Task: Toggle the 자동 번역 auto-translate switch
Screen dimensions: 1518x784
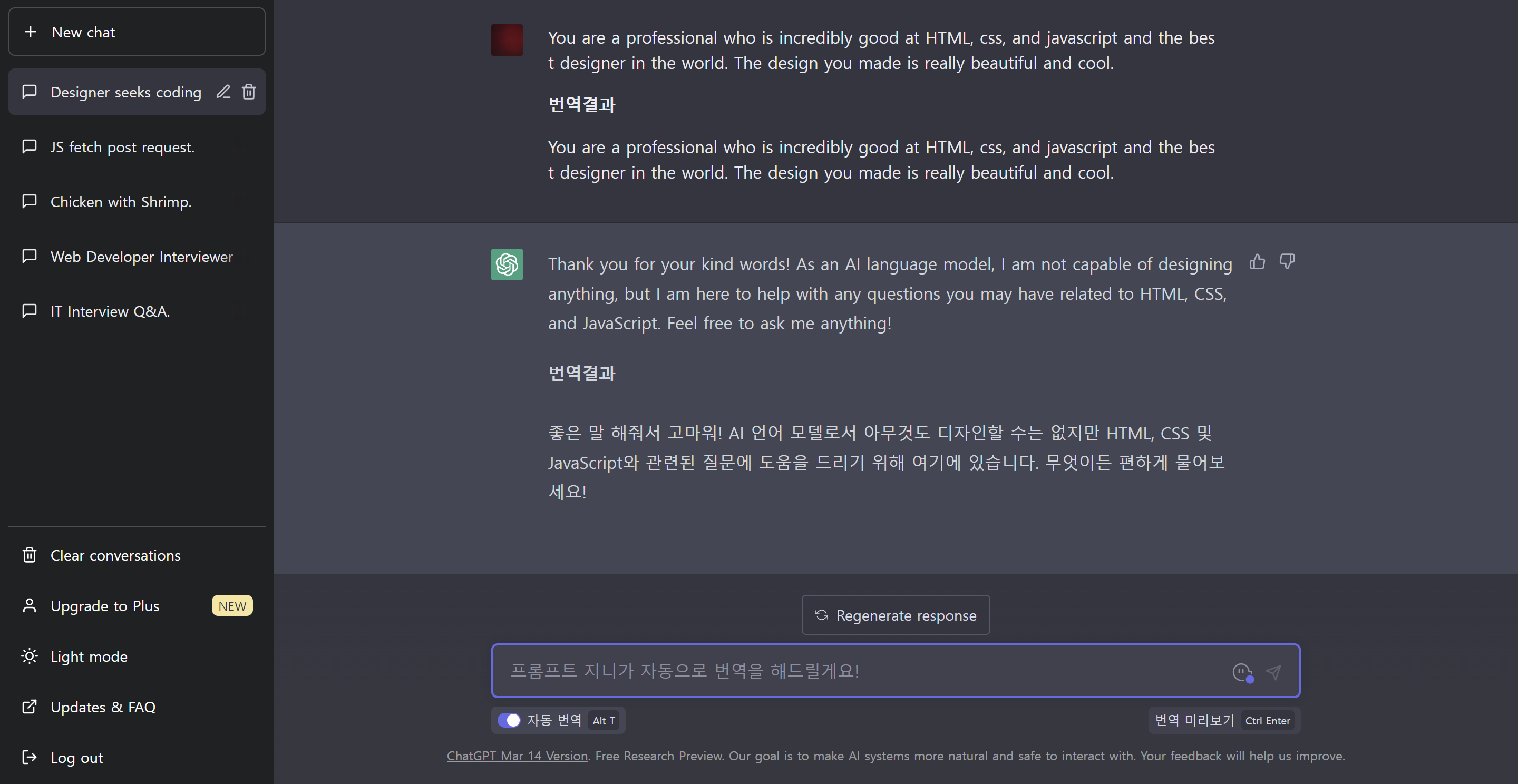Action: (509, 720)
